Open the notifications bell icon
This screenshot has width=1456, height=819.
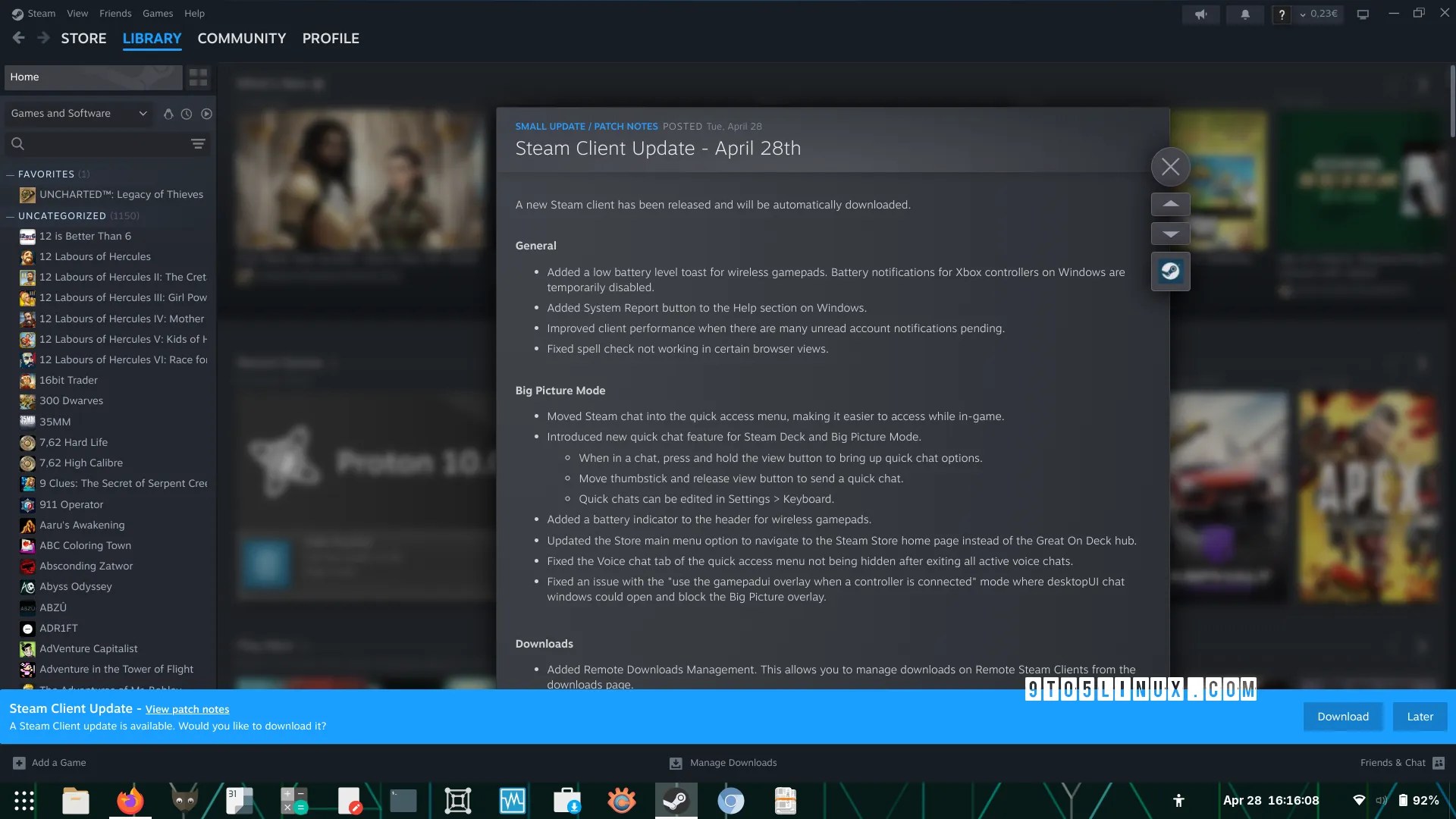(1245, 14)
